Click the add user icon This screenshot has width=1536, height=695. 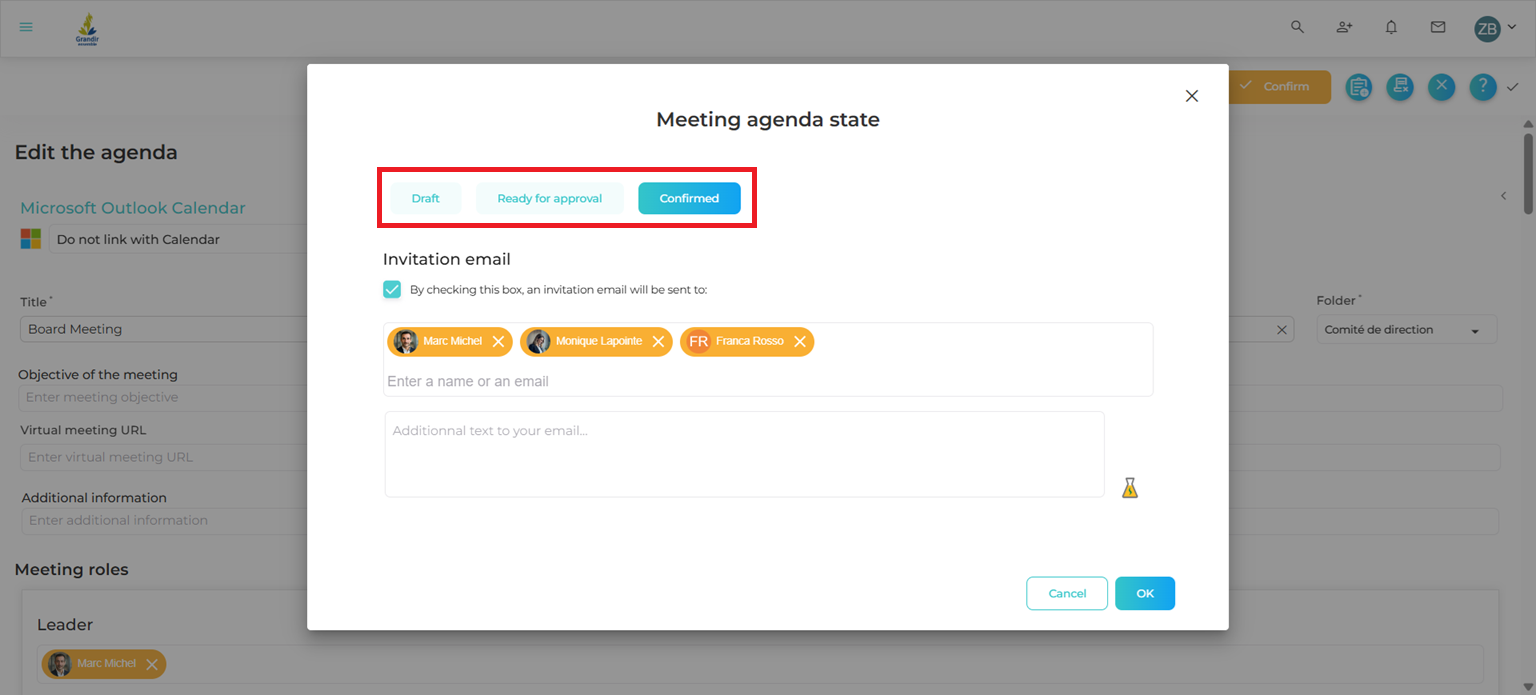click(x=1344, y=27)
